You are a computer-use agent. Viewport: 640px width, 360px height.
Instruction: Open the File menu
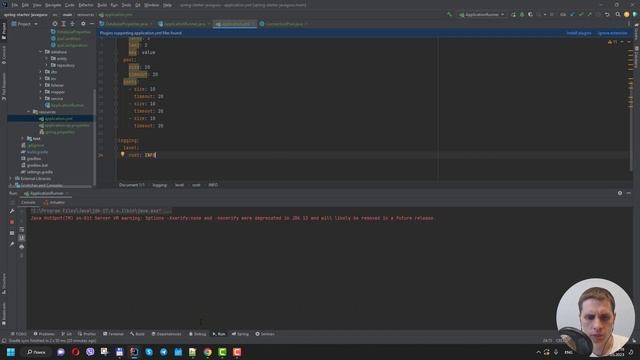[x=15, y=5]
